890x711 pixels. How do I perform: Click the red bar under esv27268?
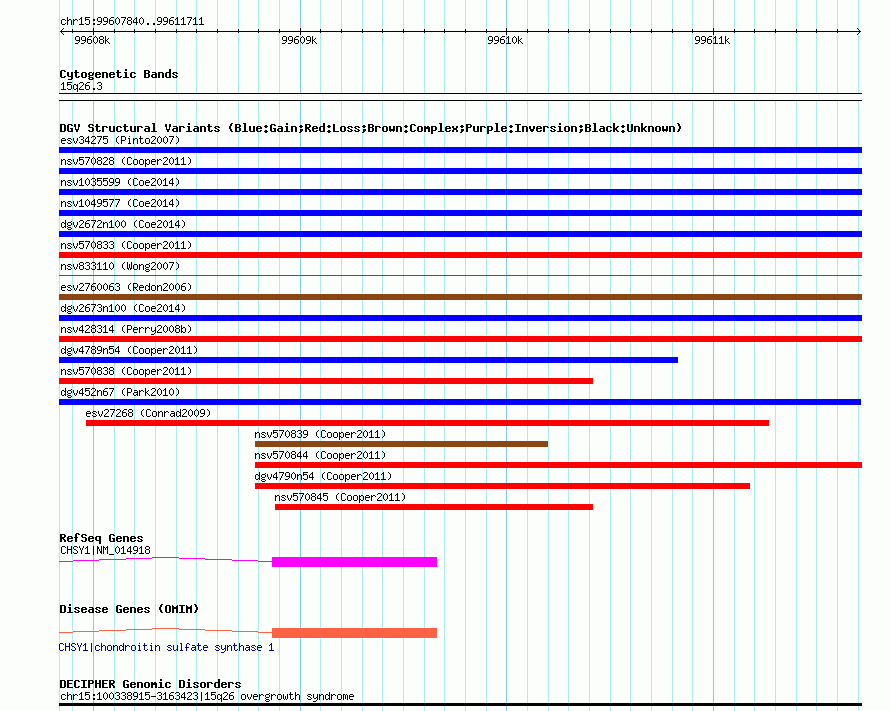point(427,423)
